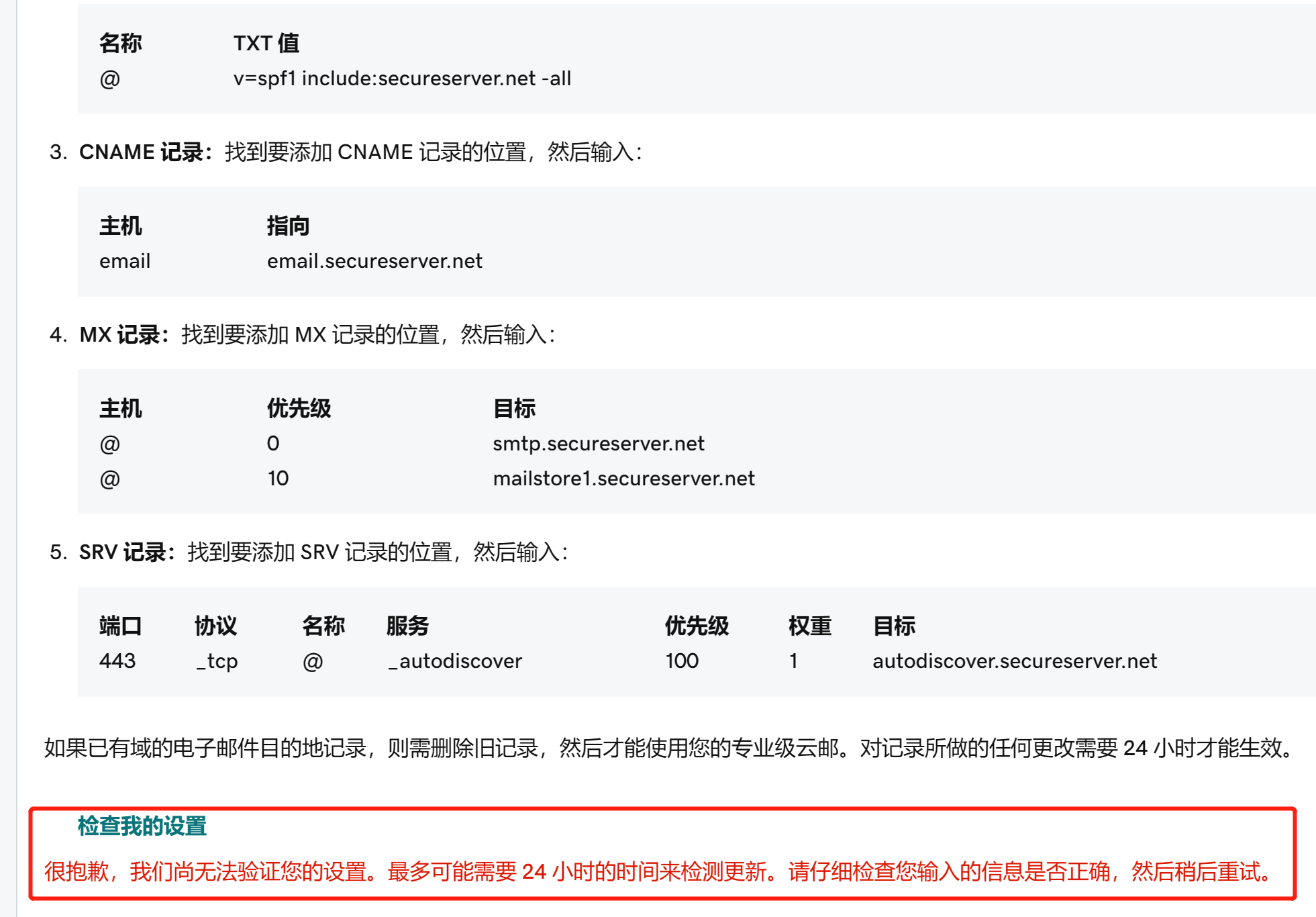Click the 名称 header in the TXT table

121,43
